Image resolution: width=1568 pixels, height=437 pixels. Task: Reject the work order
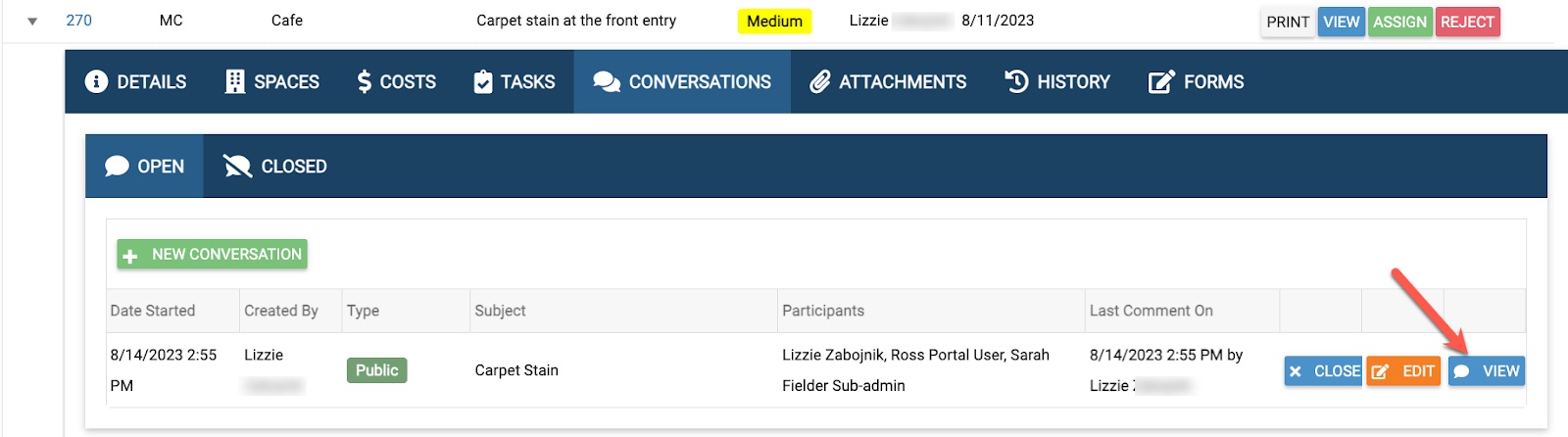tap(1467, 22)
